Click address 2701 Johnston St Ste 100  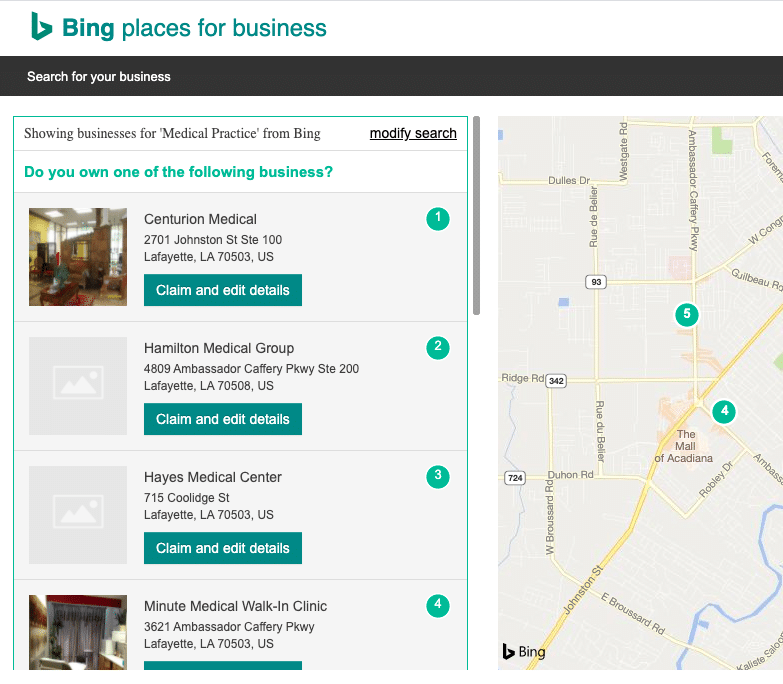click(213, 240)
